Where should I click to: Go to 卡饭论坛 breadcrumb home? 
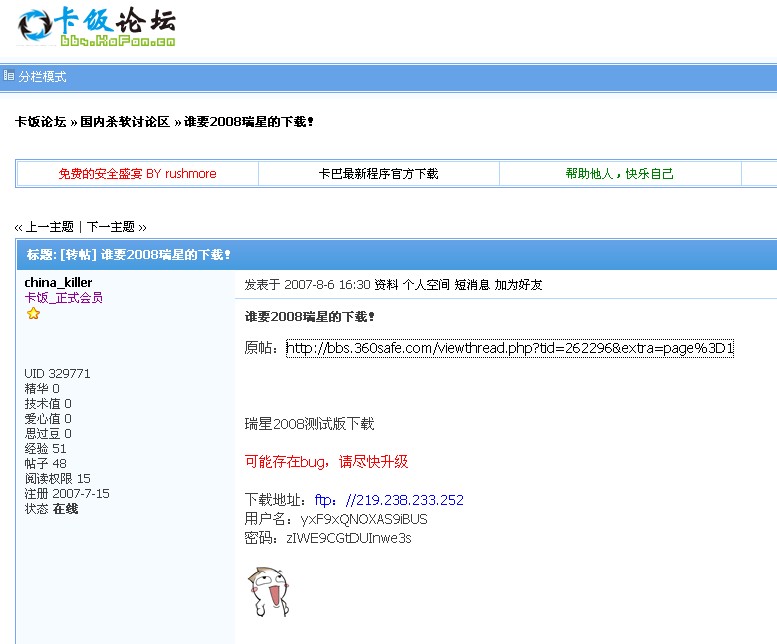[x=41, y=121]
